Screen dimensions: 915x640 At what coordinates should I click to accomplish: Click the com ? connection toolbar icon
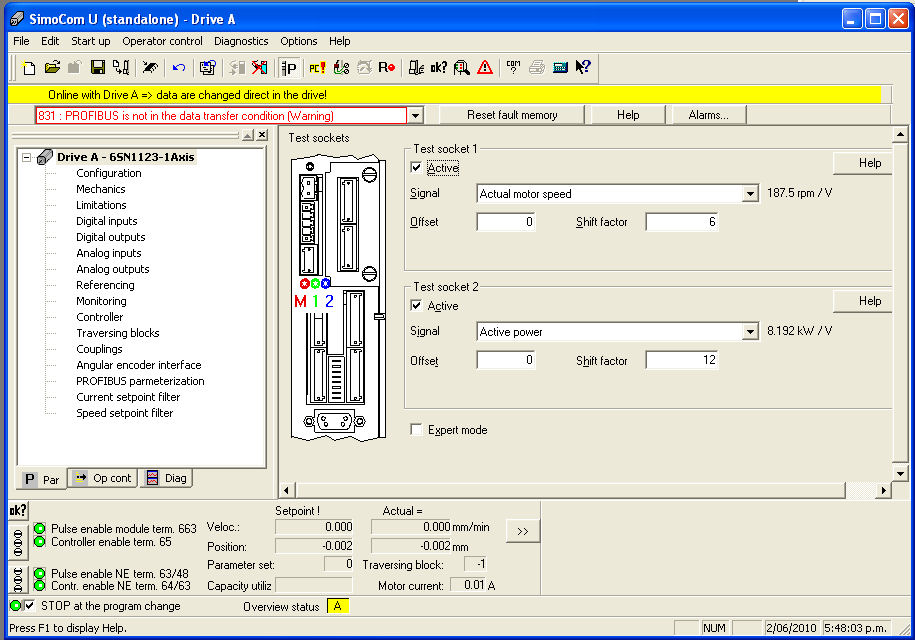[513, 68]
